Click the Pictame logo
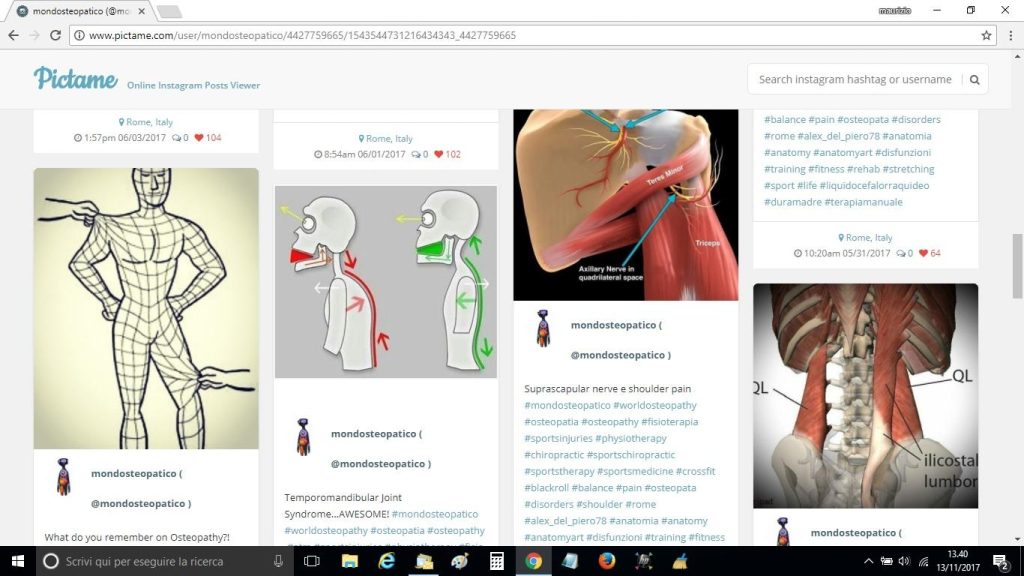The width and height of the screenshot is (1024, 576). pos(76,79)
